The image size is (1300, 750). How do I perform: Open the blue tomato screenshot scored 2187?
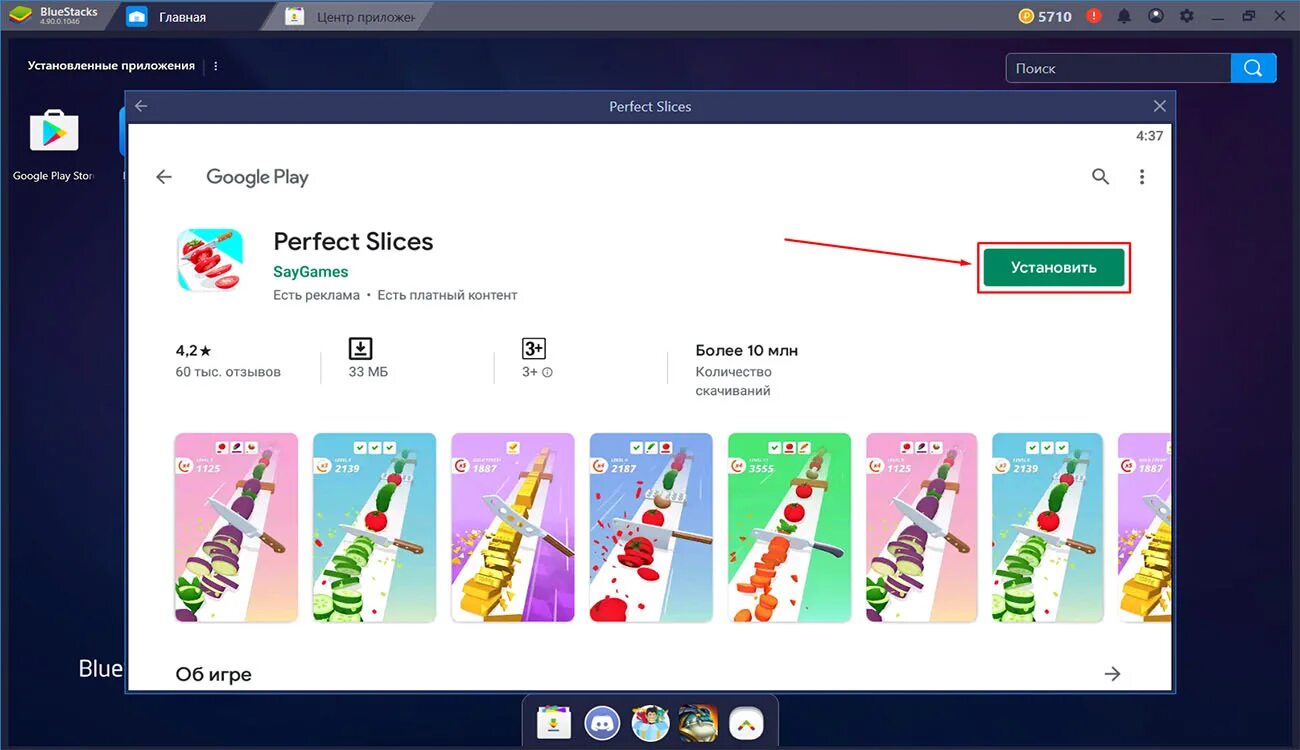(651, 527)
